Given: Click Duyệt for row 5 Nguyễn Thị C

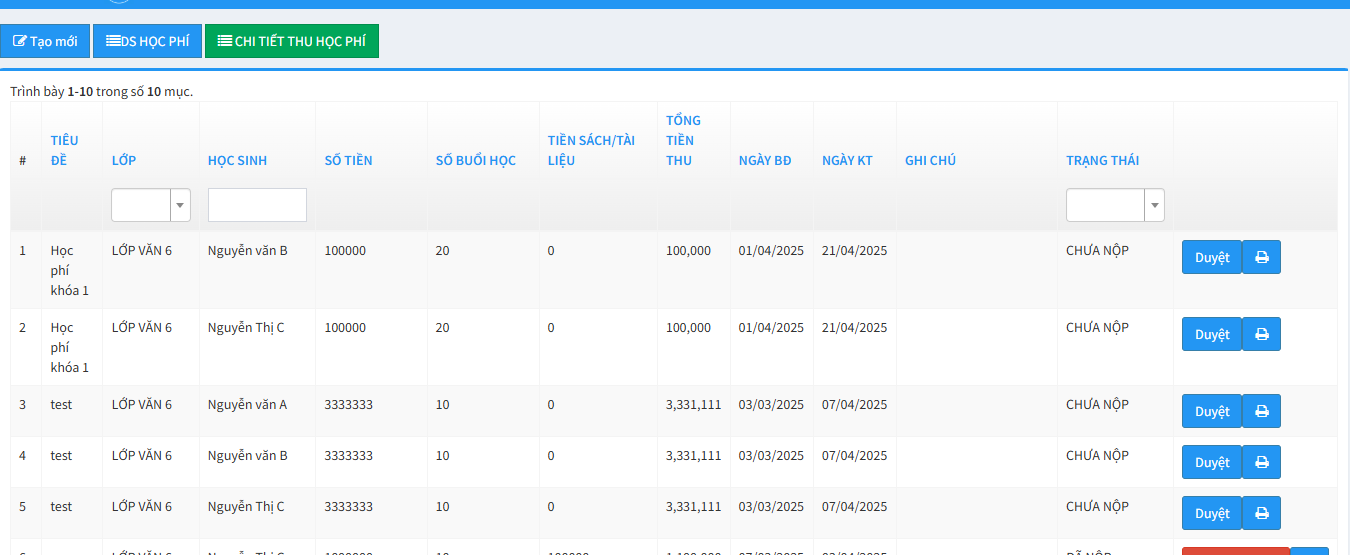Looking at the screenshot, I should pos(1211,513).
